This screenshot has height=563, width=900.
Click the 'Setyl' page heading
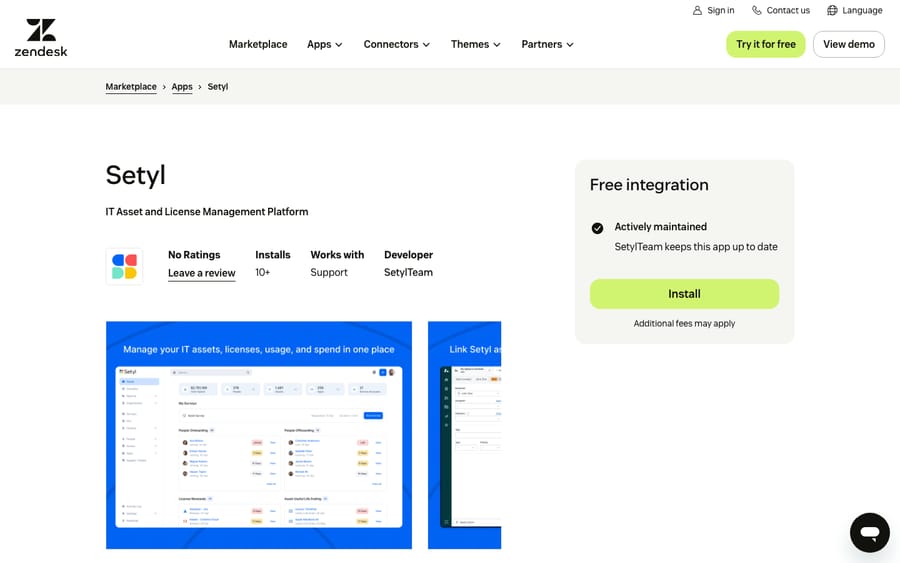pos(135,174)
